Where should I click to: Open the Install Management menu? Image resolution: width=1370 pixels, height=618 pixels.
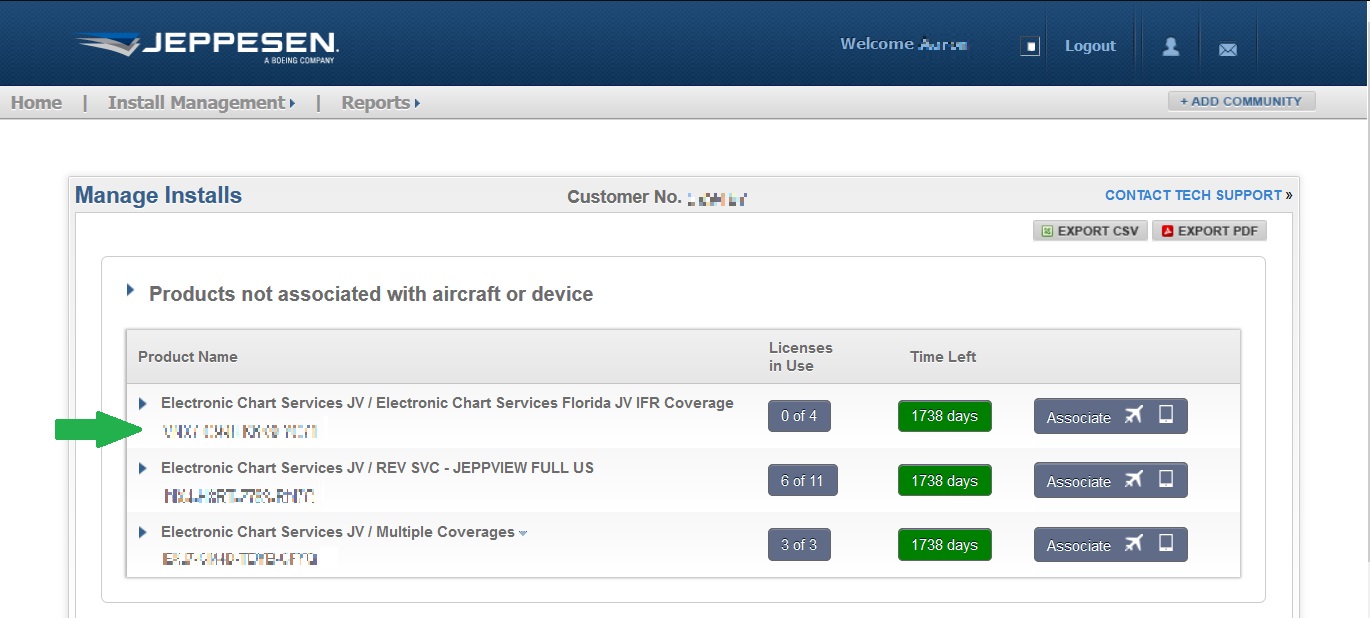coord(201,103)
